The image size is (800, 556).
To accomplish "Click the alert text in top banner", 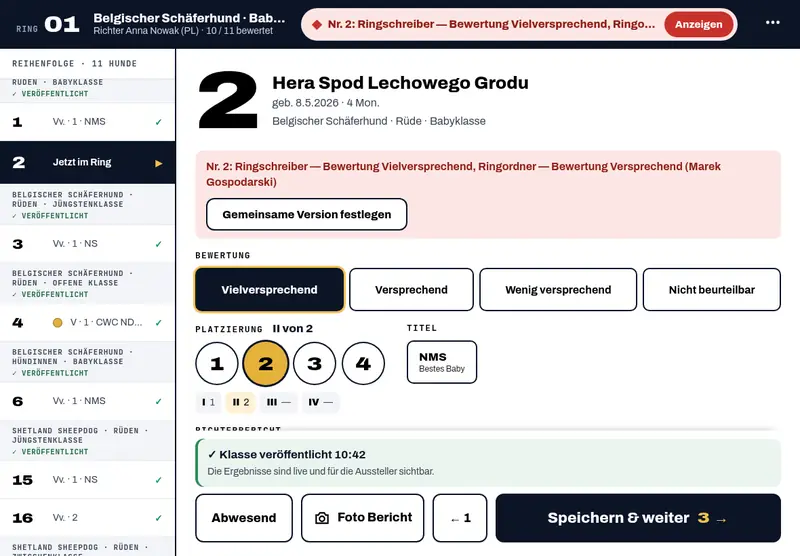I will pos(491,24).
